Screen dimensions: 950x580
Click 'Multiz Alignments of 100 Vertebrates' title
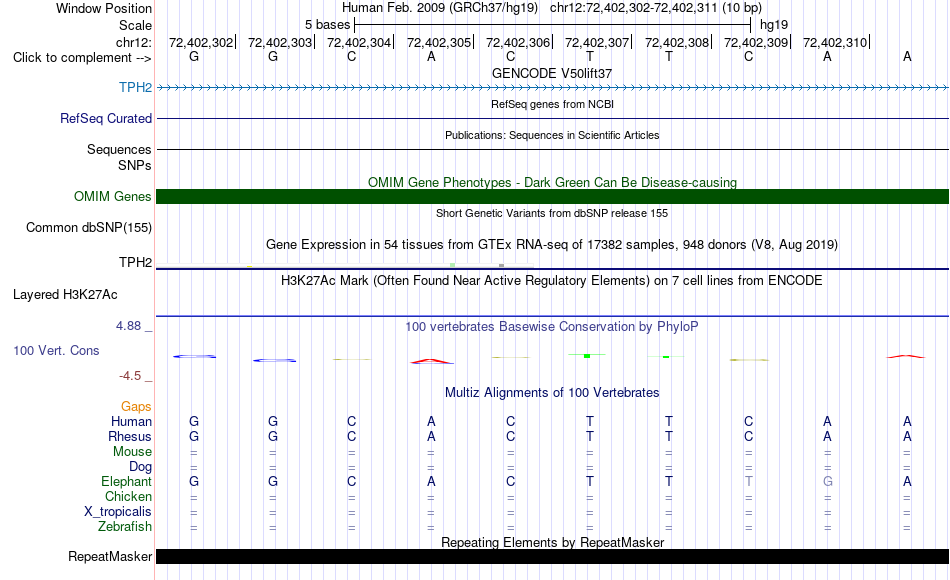coord(552,393)
